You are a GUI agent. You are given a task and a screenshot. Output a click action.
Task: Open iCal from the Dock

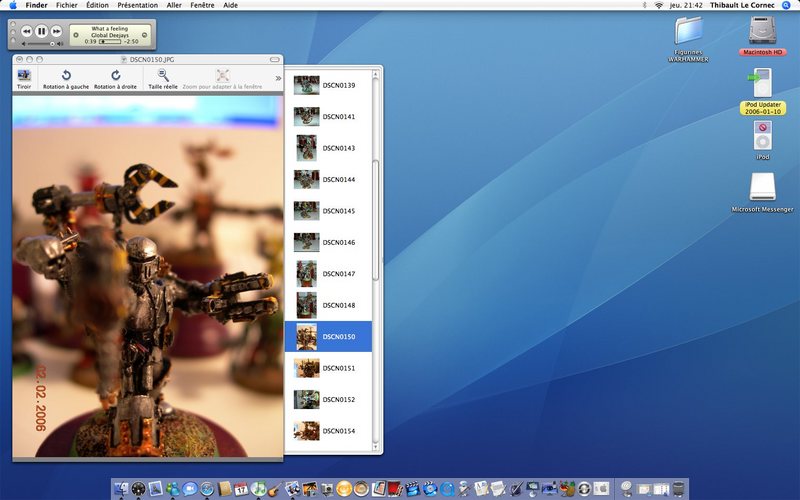(241, 488)
